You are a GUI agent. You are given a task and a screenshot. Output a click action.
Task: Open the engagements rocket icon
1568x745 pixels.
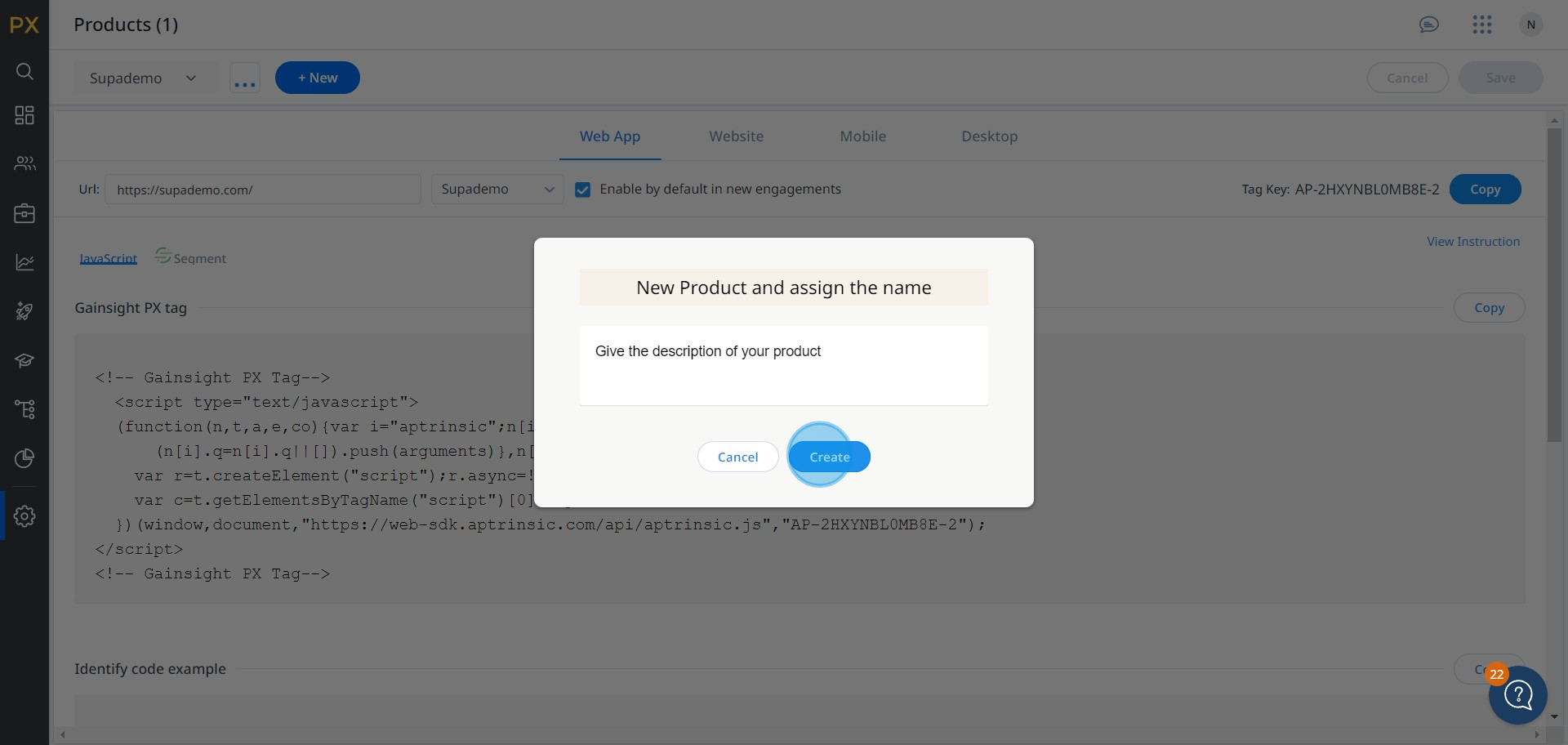point(24,311)
